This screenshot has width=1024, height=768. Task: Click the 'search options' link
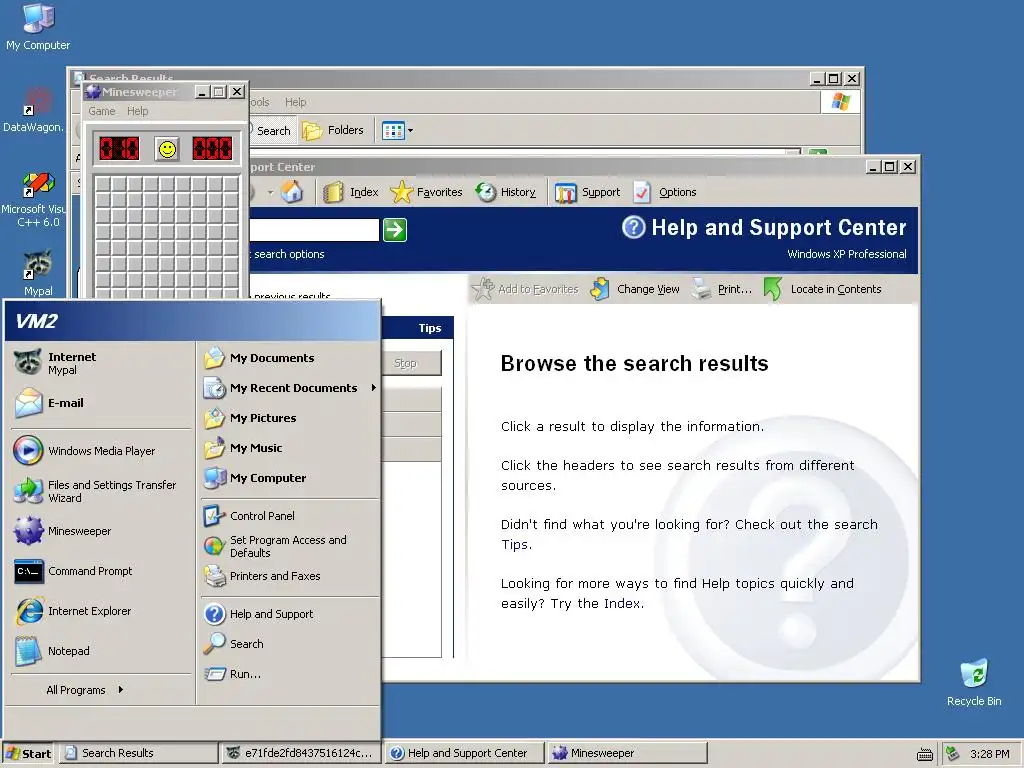point(289,254)
